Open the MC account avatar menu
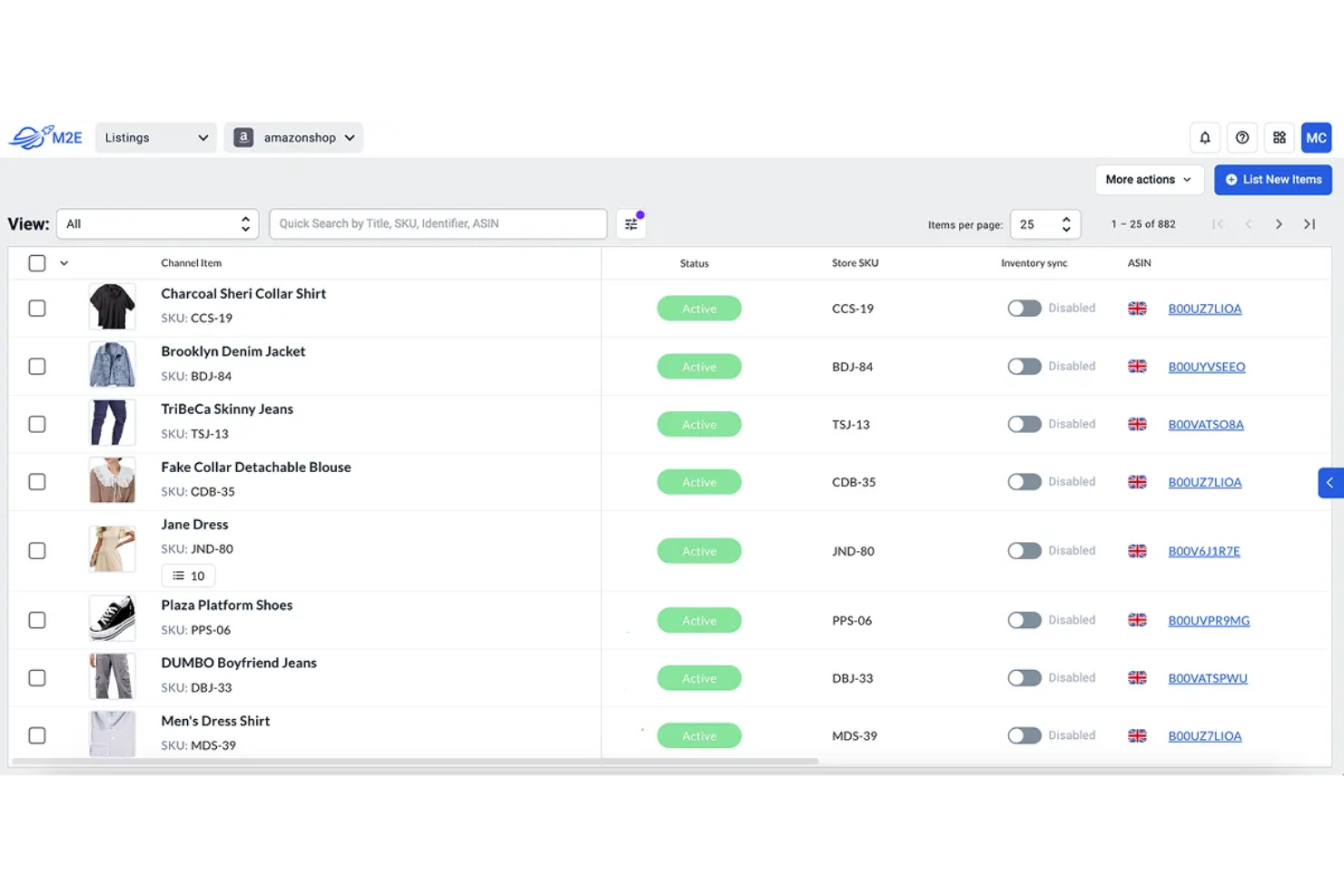This screenshot has height=896, width=1344. tap(1316, 137)
